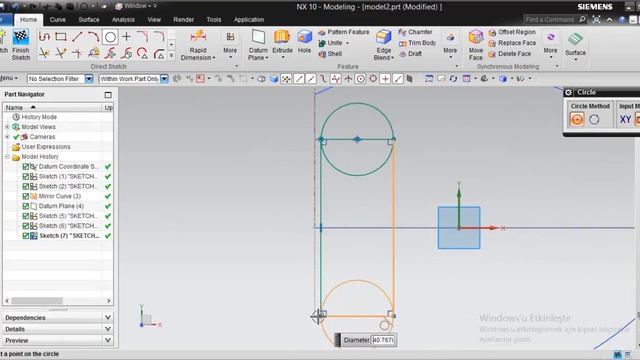The image size is (640, 360).
Task: Click the Pattern Feature tool
Action: point(343,32)
